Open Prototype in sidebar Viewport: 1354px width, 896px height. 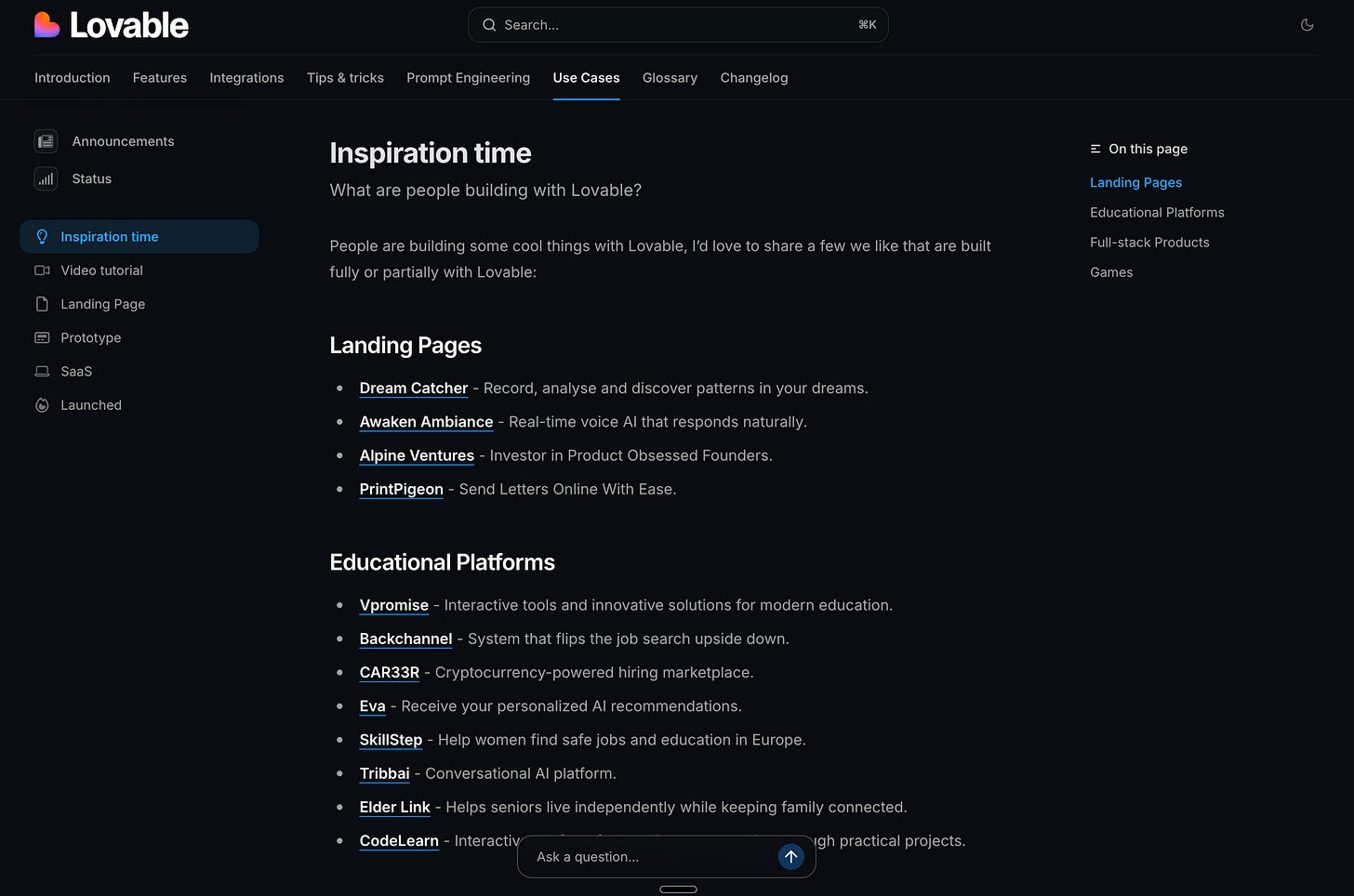[91, 337]
